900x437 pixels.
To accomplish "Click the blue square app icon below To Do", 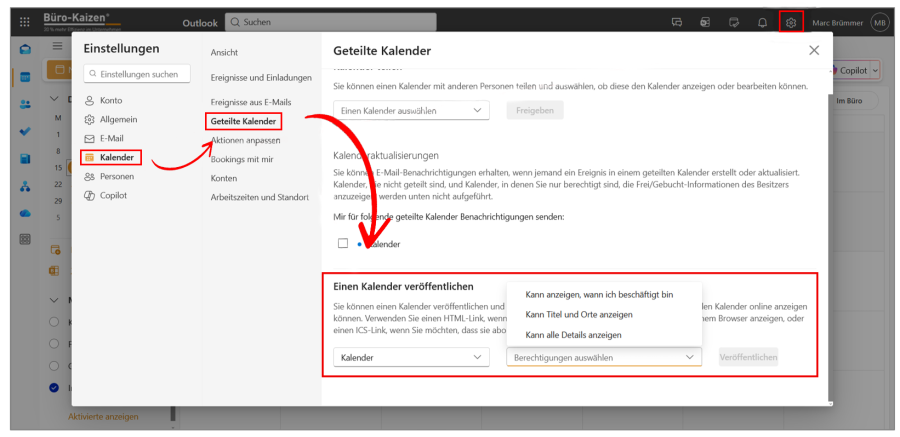I will click(x=25, y=159).
